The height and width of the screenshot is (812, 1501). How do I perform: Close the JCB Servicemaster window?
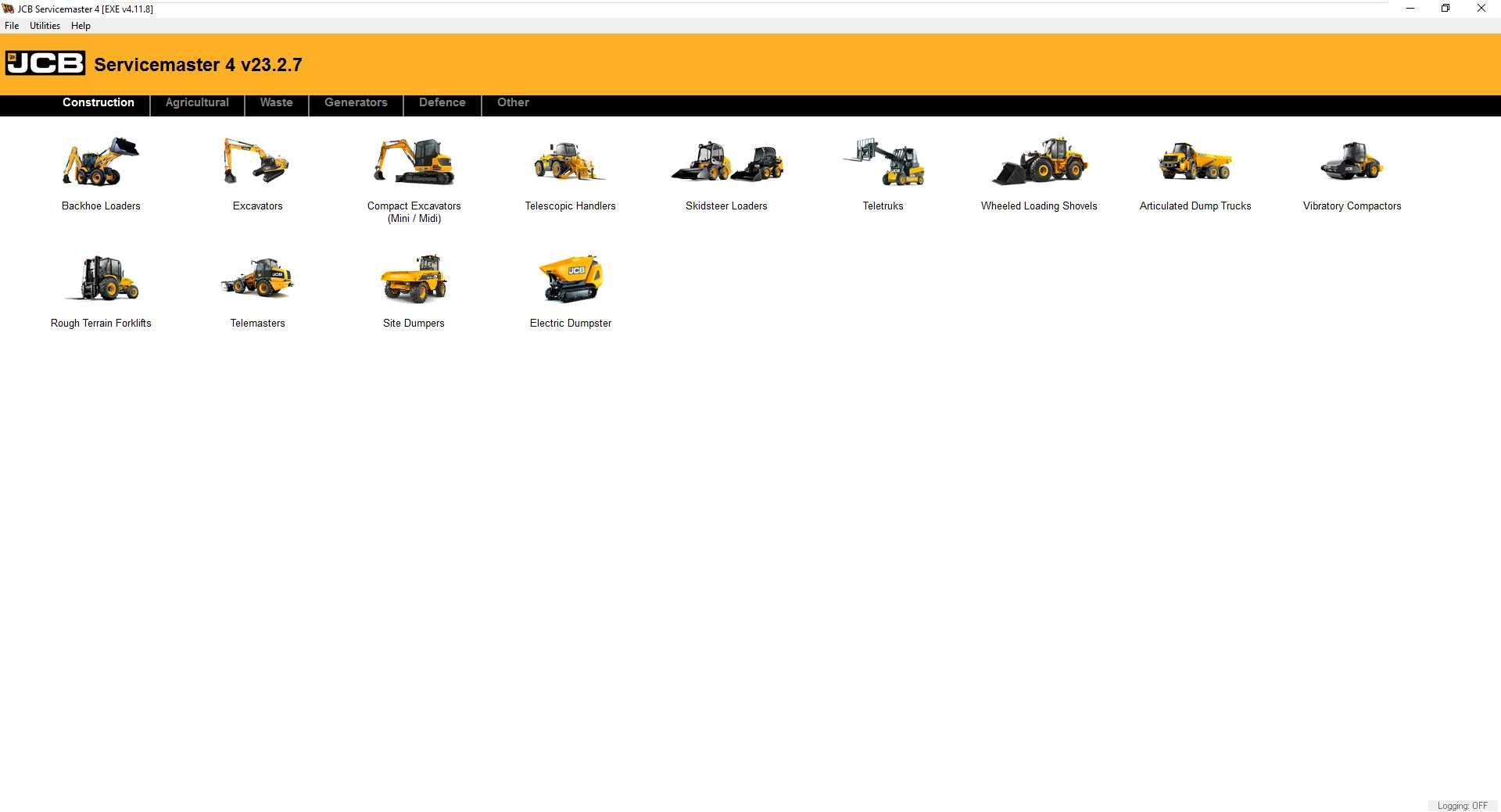point(1481,9)
